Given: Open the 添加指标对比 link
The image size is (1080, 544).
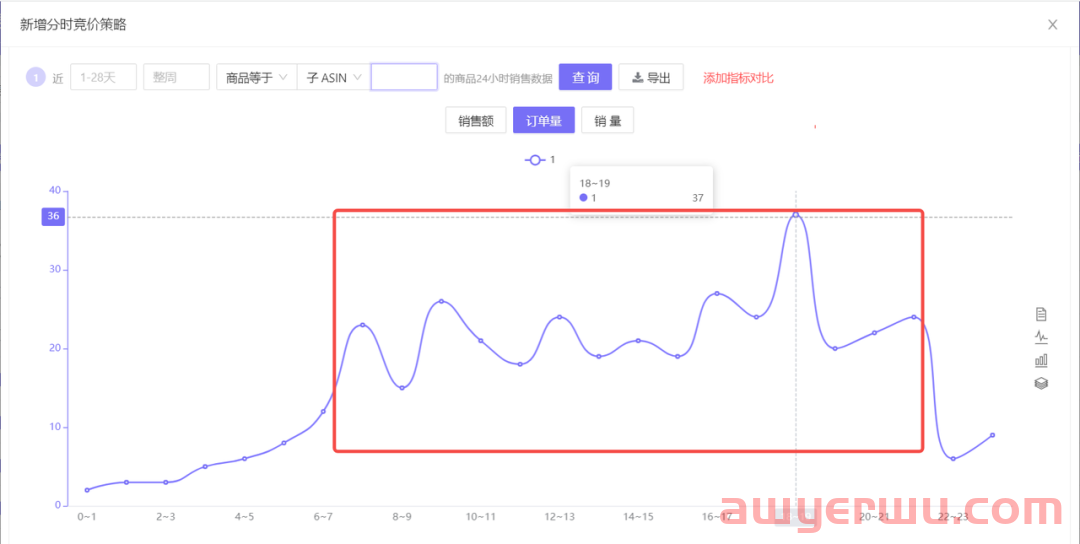Looking at the screenshot, I should [738, 78].
